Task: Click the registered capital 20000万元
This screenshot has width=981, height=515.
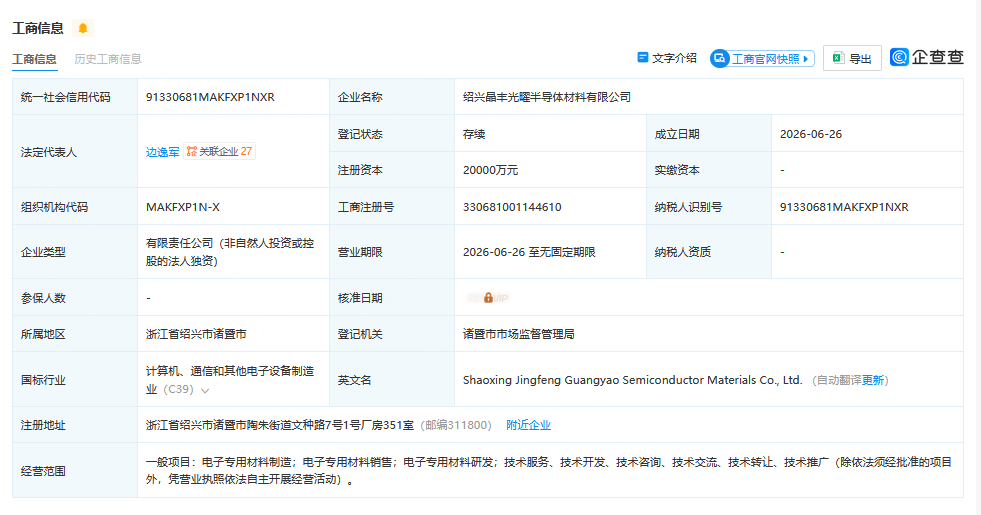Action: (490, 170)
